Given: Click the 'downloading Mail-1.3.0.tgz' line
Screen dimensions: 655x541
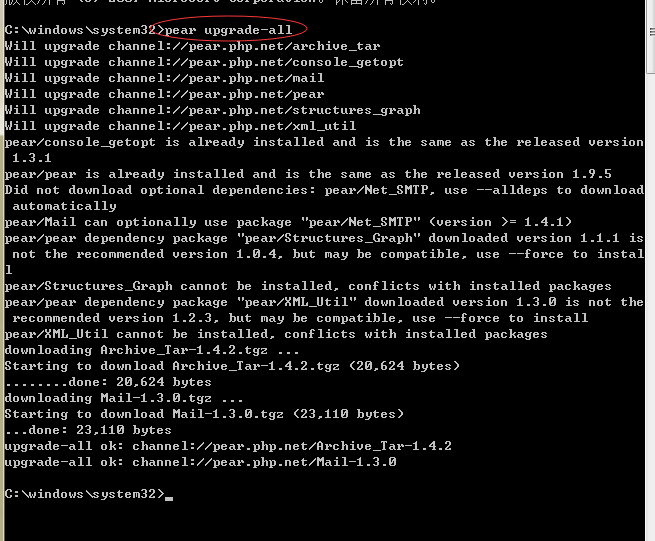Looking at the screenshot, I should 124,398.
